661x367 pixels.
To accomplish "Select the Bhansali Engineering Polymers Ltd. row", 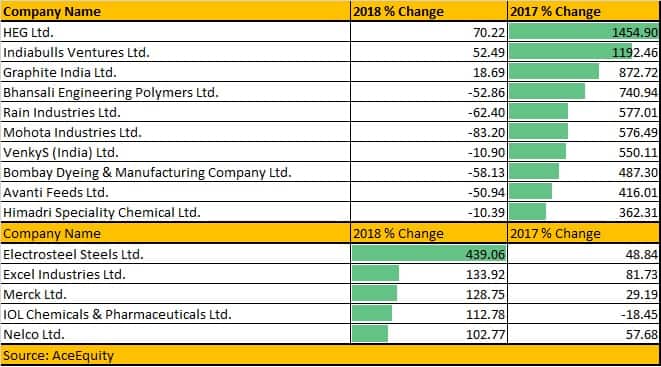I will 330,92.
